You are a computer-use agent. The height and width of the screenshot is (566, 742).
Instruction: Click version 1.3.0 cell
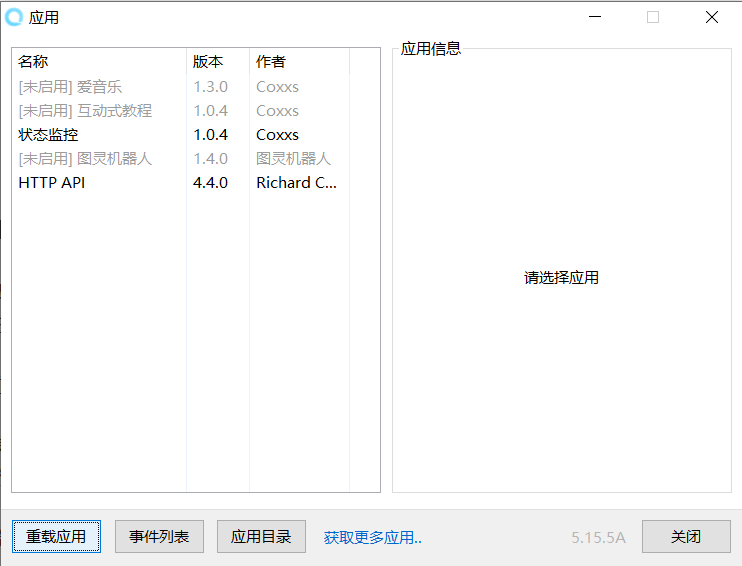pyautogui.click(x=211, y=87)
